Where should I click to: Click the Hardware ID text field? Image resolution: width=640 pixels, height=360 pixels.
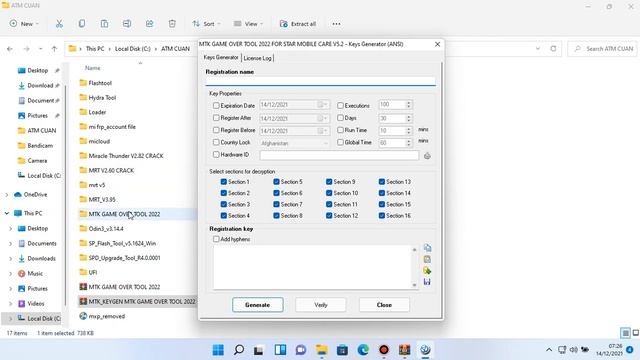pyautogui.click(x=339, y=155)
